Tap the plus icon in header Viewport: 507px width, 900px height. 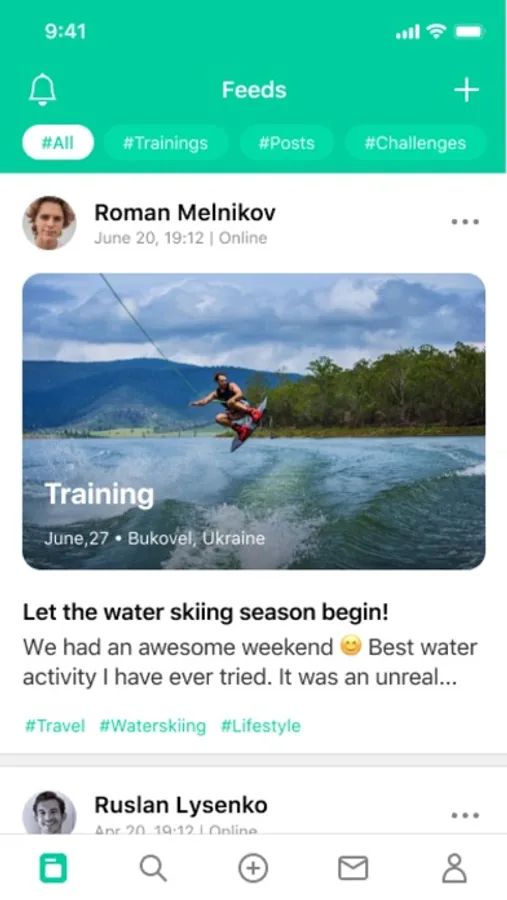coord(466,90)
